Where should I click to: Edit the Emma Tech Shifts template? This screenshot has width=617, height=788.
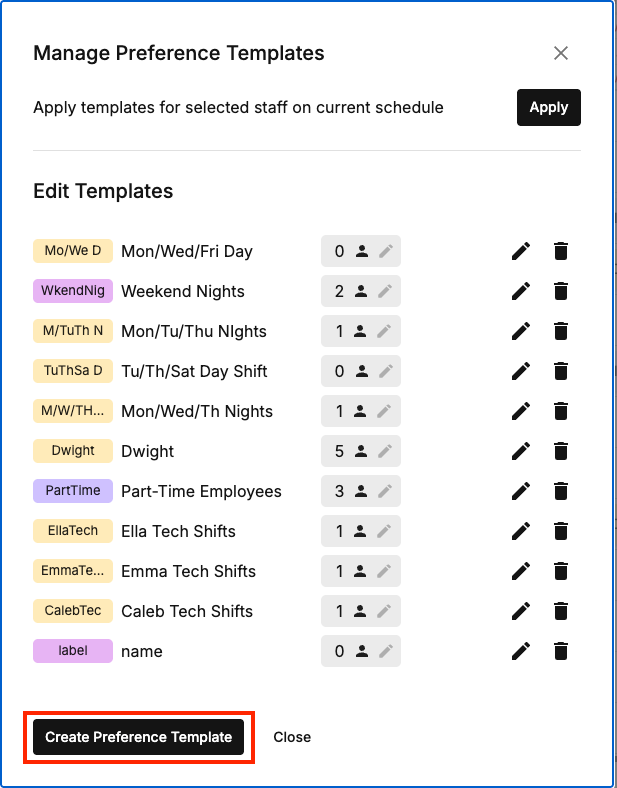pyautogui.click(x=520, y=571)
